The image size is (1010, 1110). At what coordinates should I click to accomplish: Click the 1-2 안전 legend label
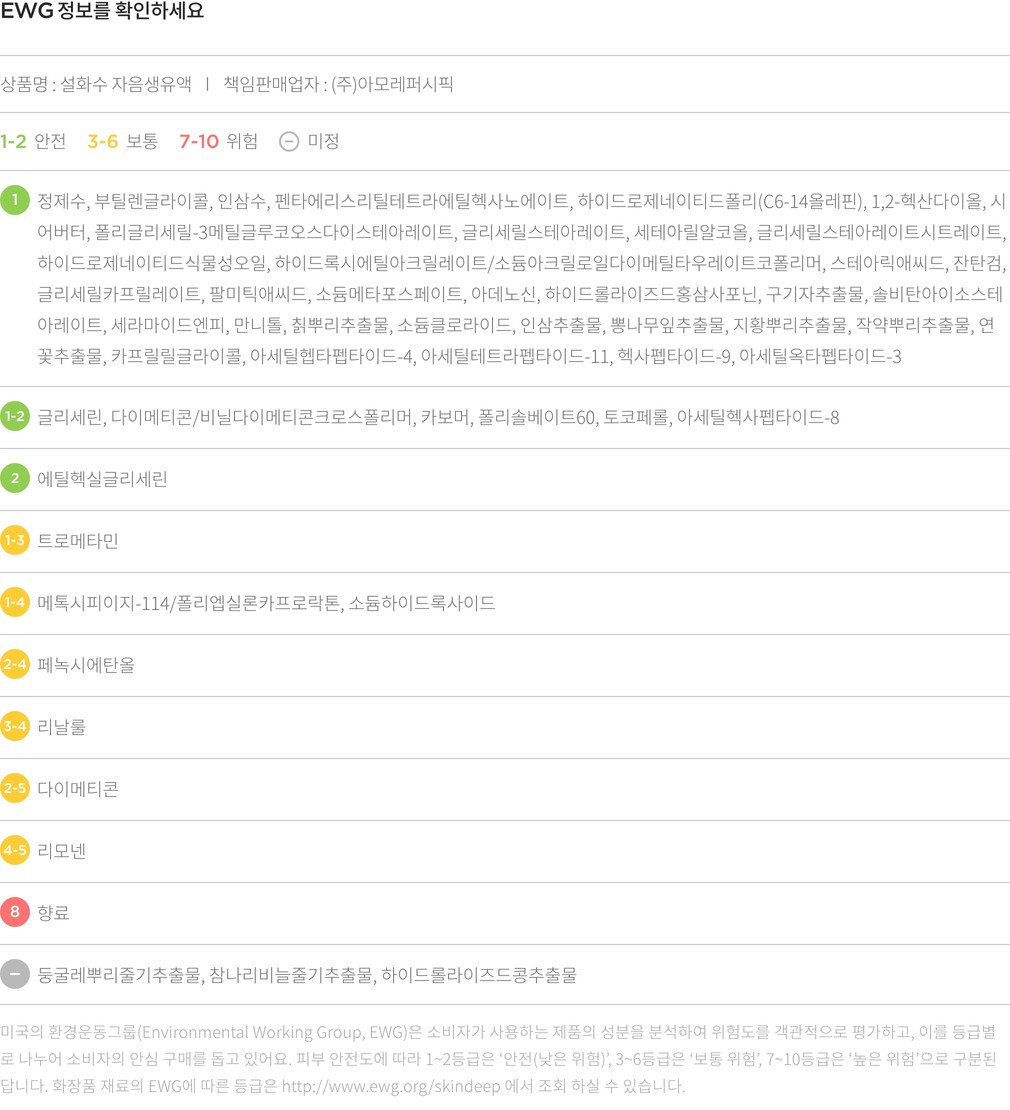33,141
